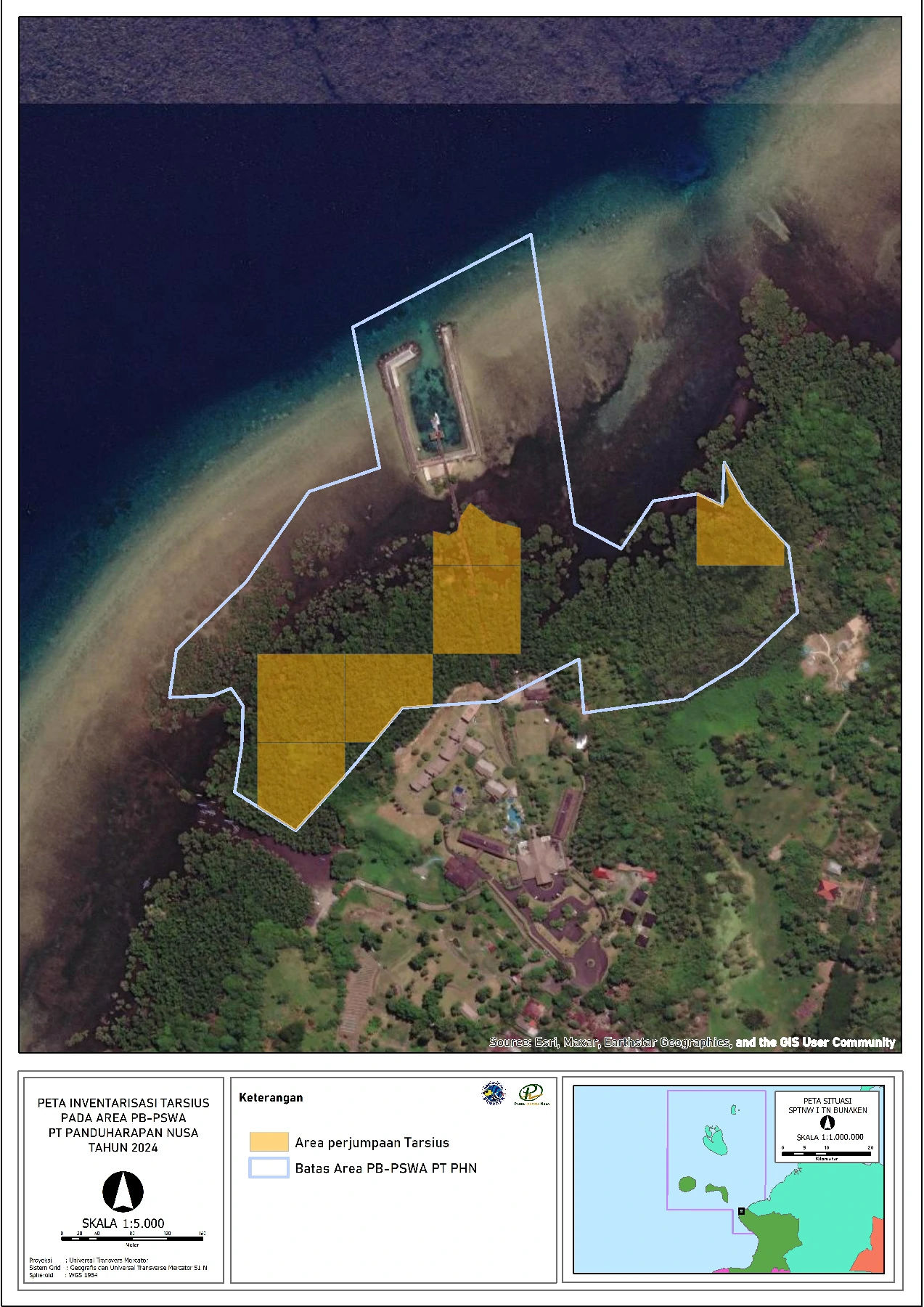Click the map title "PETA INVENTARISASI TARSIUS"
924x1307 pixels.
(123, 1103)
